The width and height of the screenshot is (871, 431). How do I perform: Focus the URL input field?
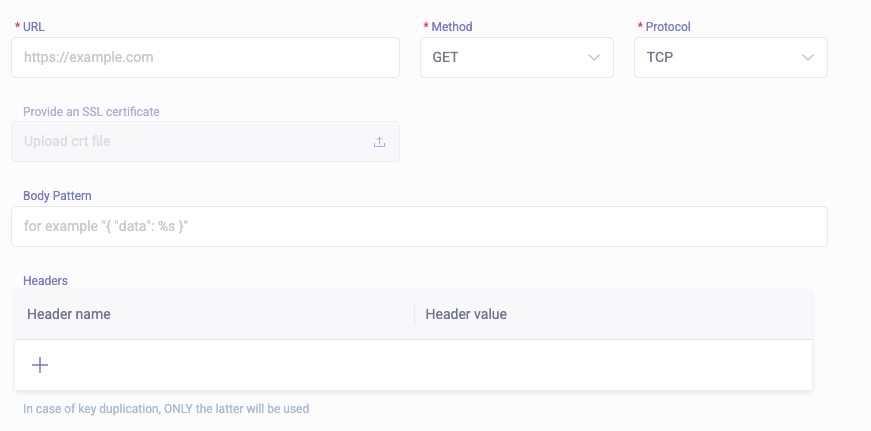tap(205, 58)
